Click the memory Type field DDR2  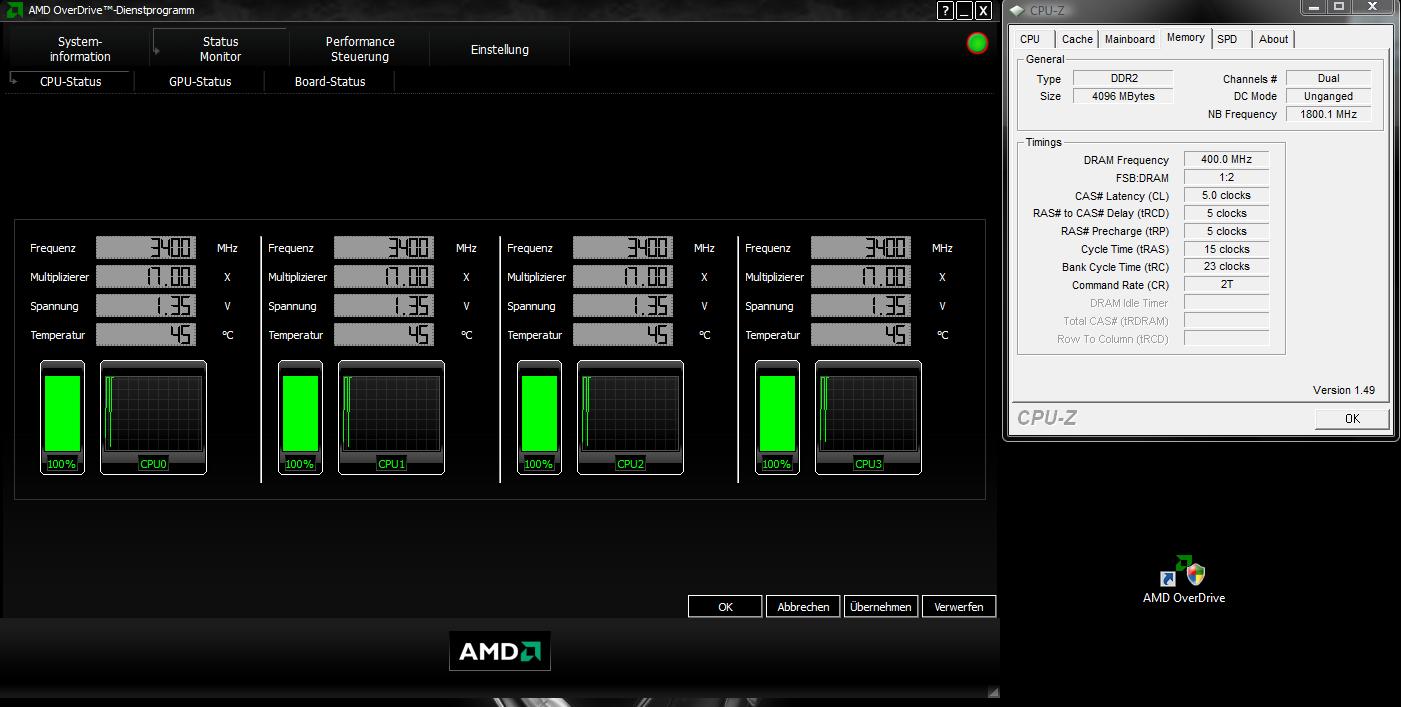click(x=1123, y=78)
